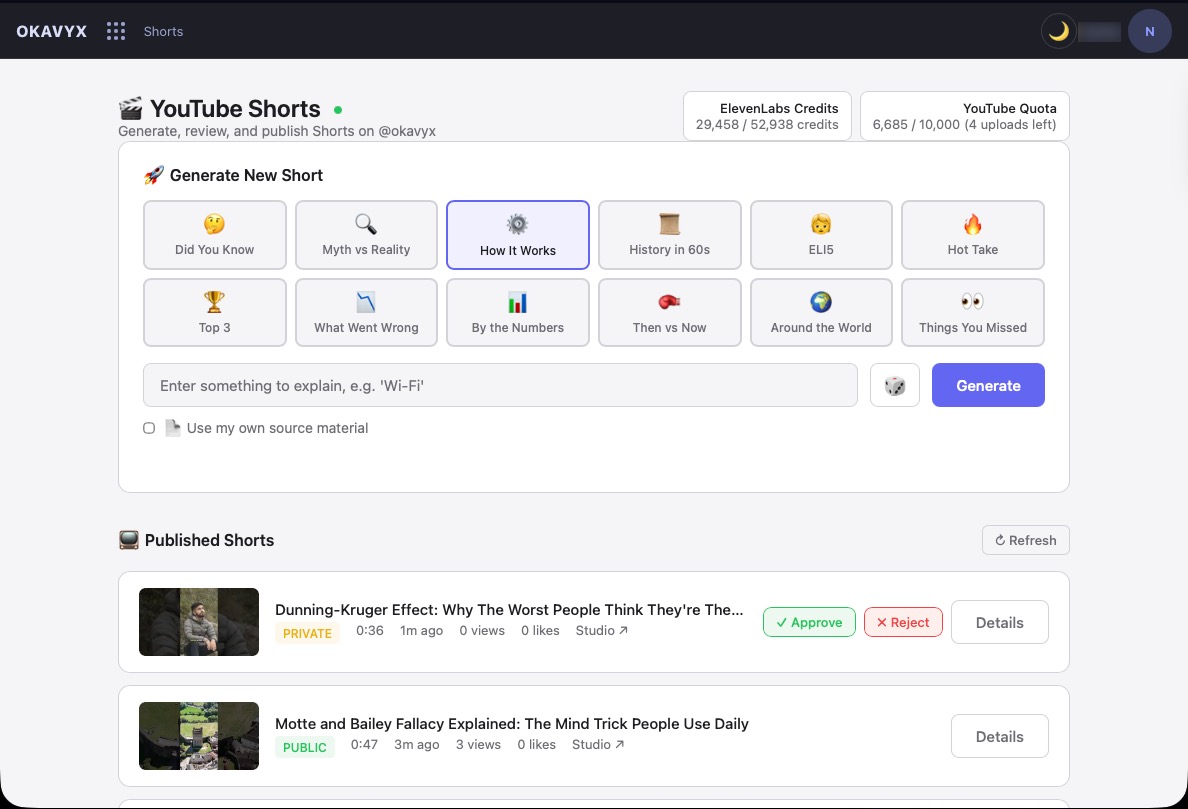1188x809 pixels.
Task: Refresh the Published Shorts list
Action: point(1025,540)
